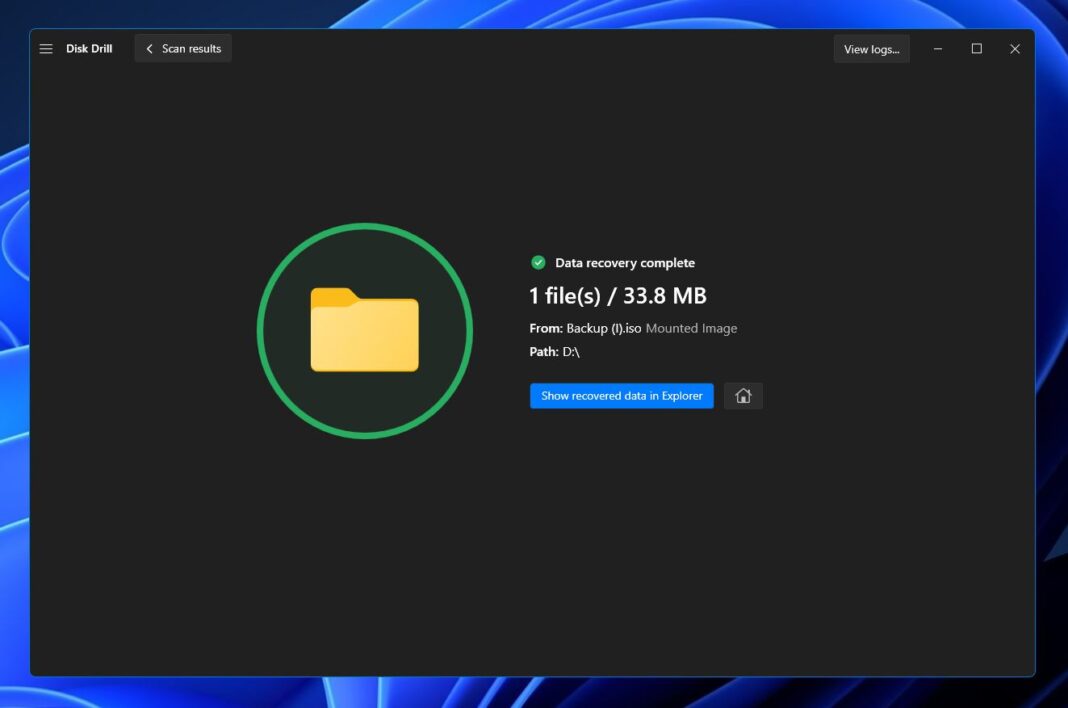
Task: Click the Disk Drill app title
Action: click(x=88, y=48)
